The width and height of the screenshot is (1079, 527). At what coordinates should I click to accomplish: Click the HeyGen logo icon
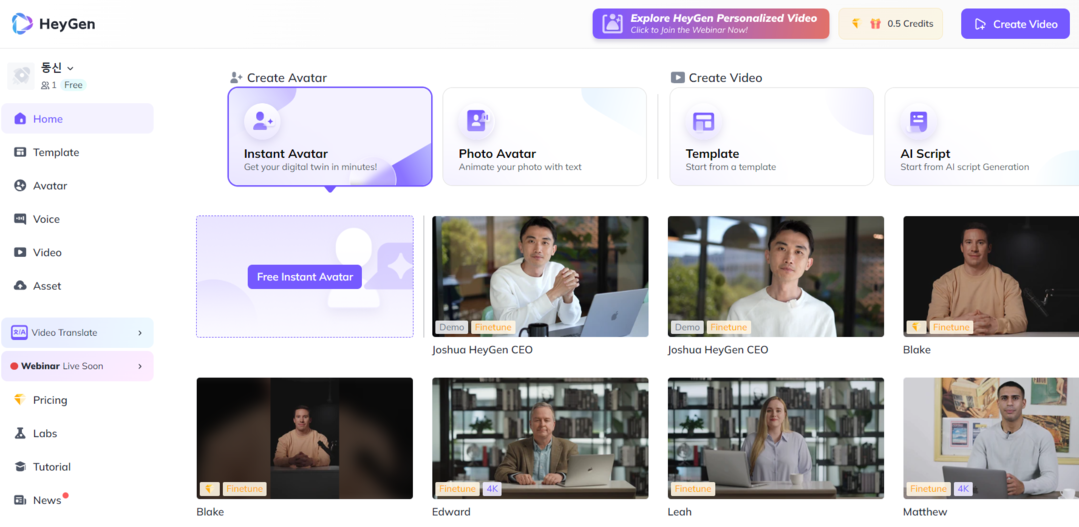(x=21, y=24)
